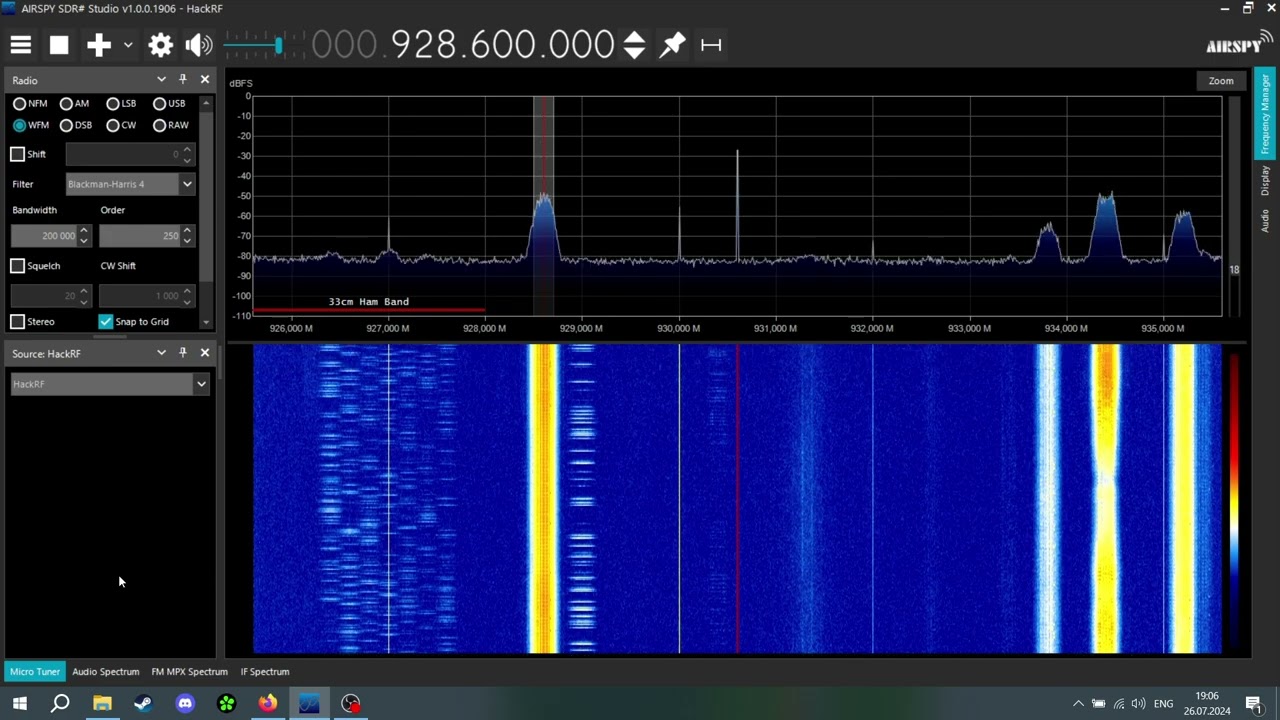Select the LSB radio mode
Screen dimensions: 1280x720
coord(121,103)
